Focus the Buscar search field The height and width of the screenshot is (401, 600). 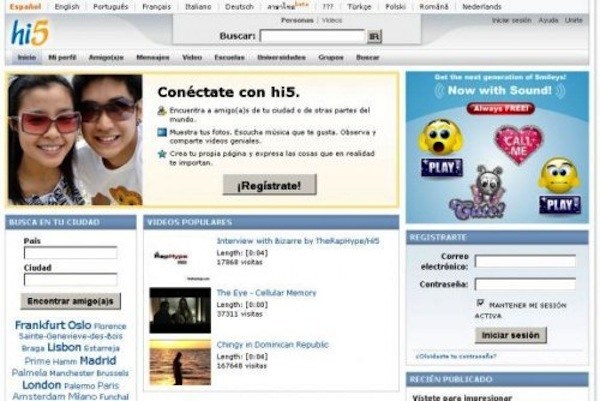(312, 36)
